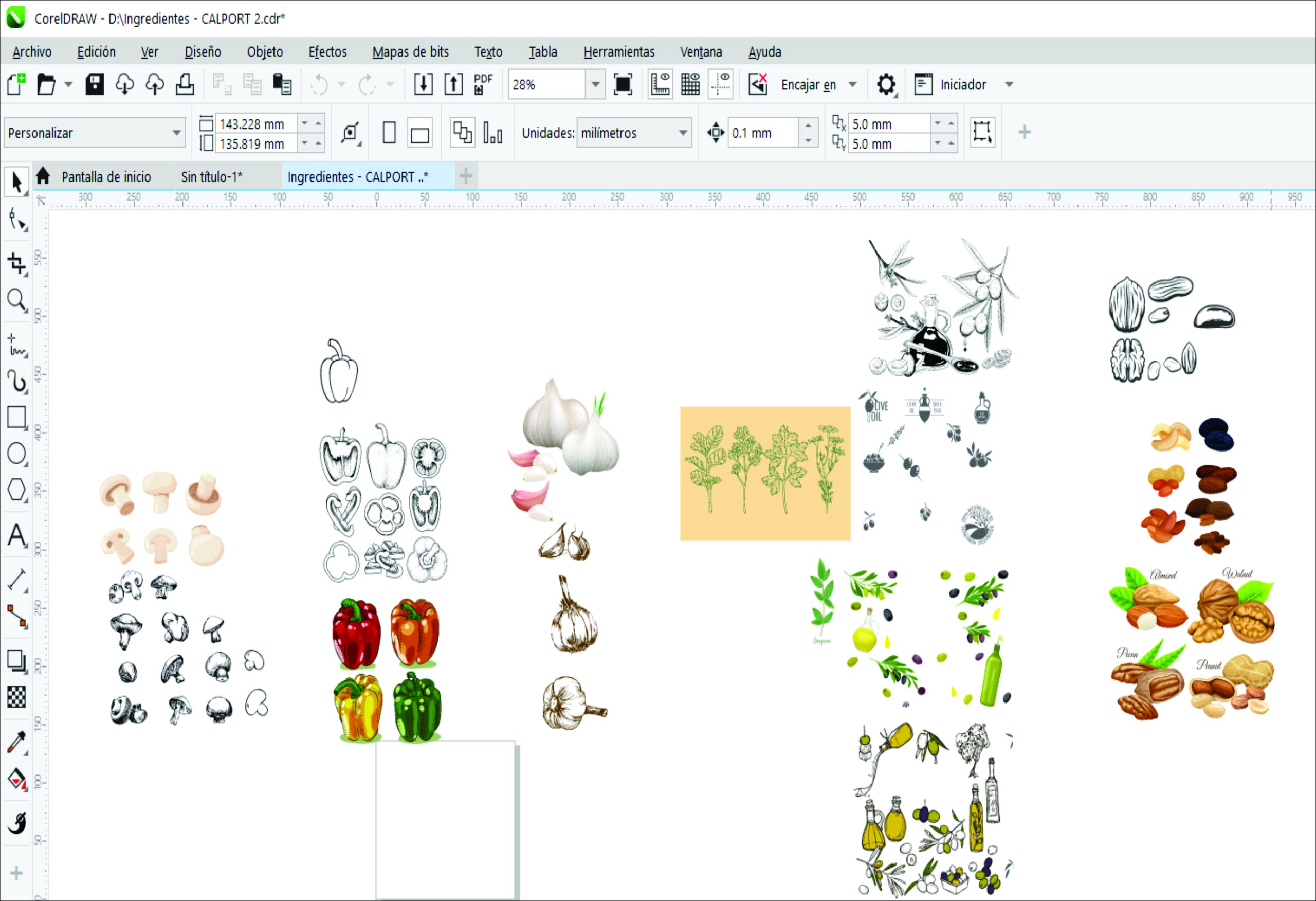Screen dimensions: 1316x901
Task: Select the Zoom magnifier tool
Action: [x=16, y=300]
